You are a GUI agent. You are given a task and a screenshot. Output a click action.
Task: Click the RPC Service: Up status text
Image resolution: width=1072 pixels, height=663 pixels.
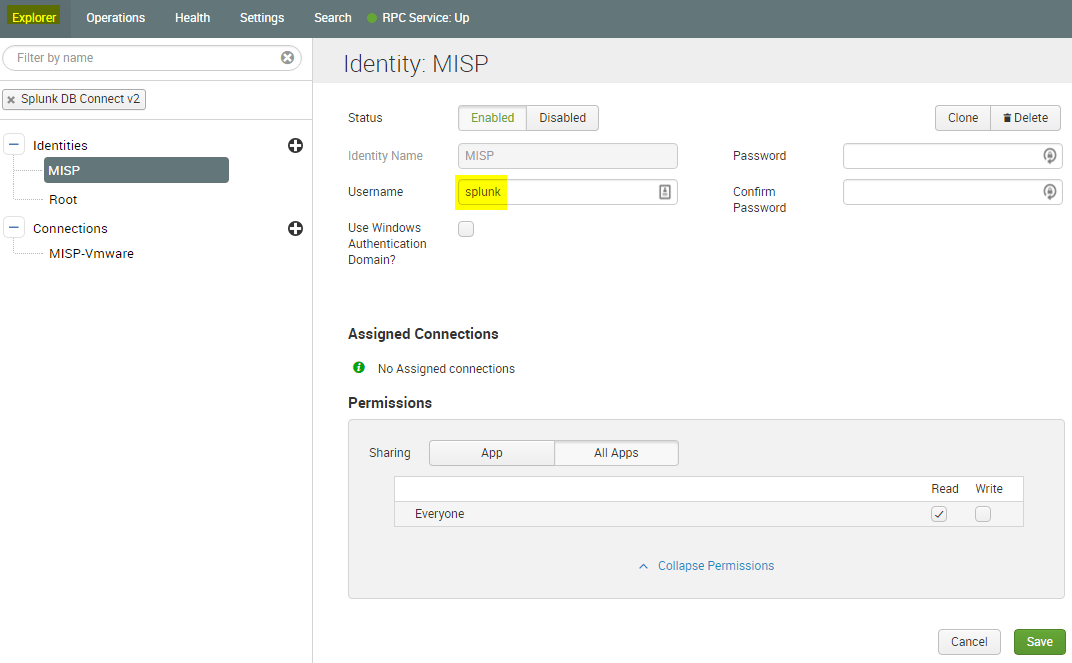425,18
